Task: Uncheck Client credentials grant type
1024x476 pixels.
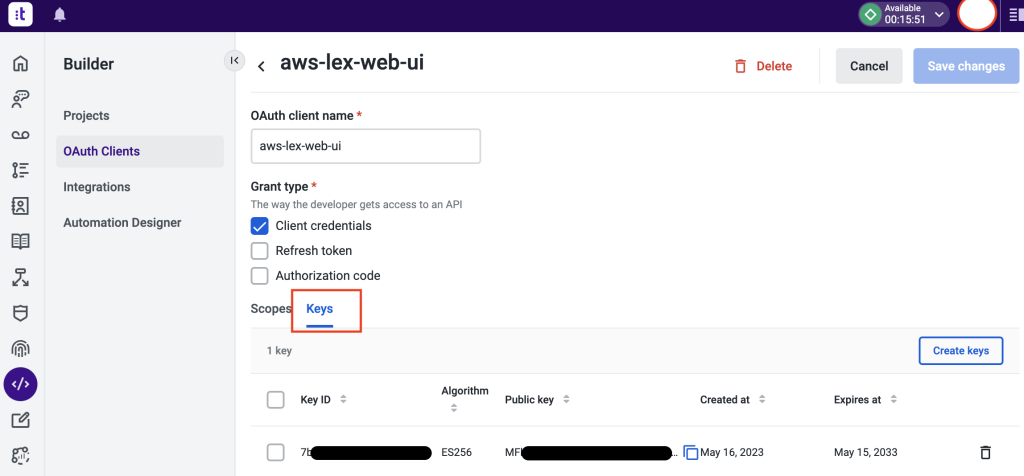Action: click(x=260, y=226)
